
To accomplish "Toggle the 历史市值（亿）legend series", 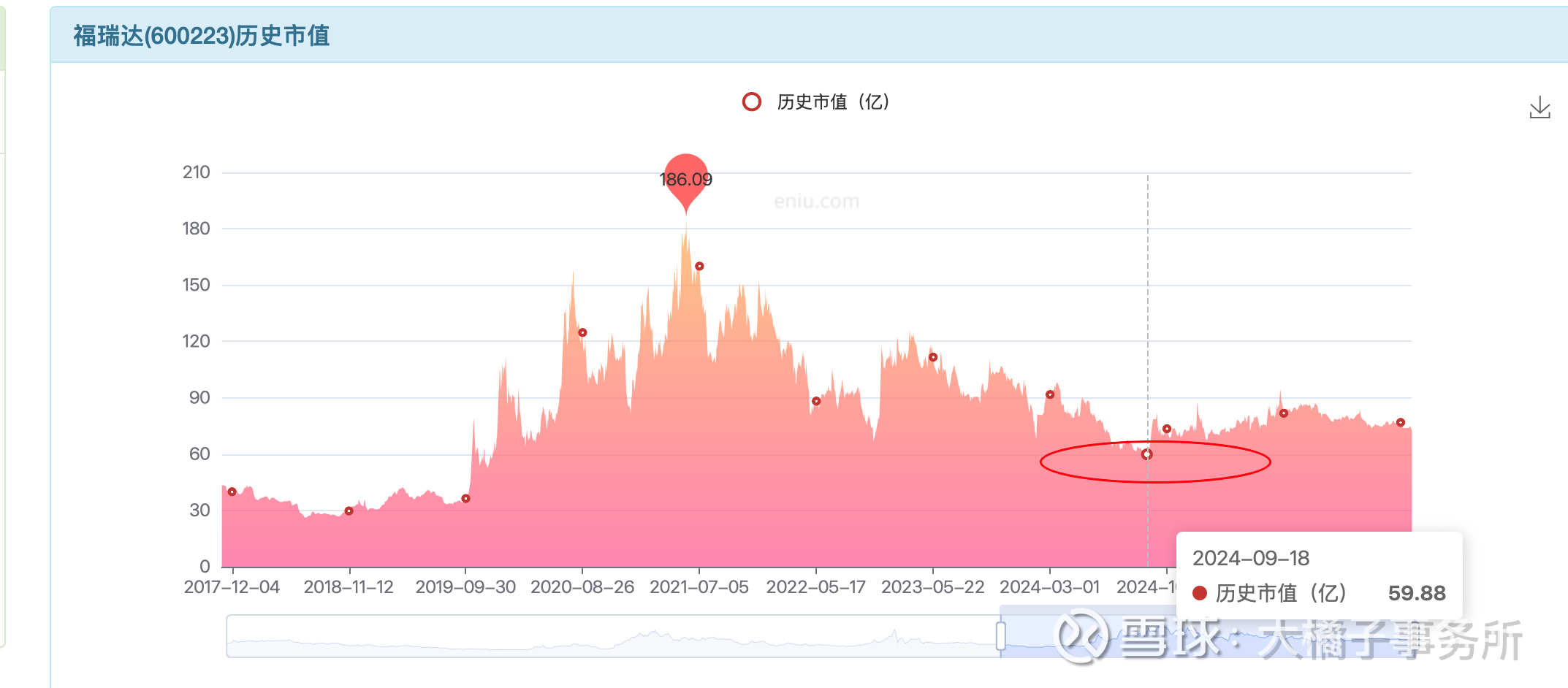I will [817, 102].
